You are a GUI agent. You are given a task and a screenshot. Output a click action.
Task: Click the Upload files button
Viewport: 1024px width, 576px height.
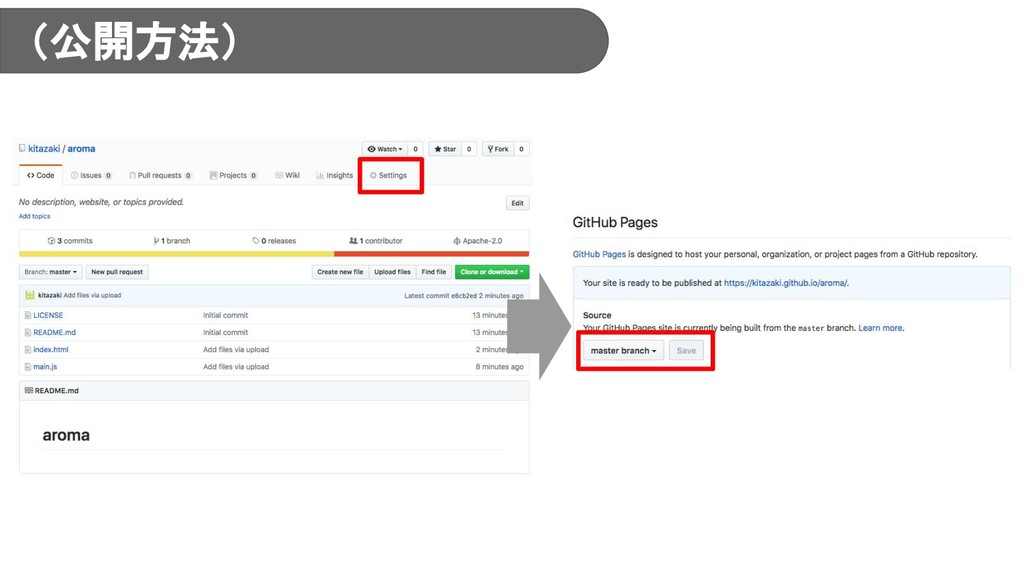(x=392, y=272)
